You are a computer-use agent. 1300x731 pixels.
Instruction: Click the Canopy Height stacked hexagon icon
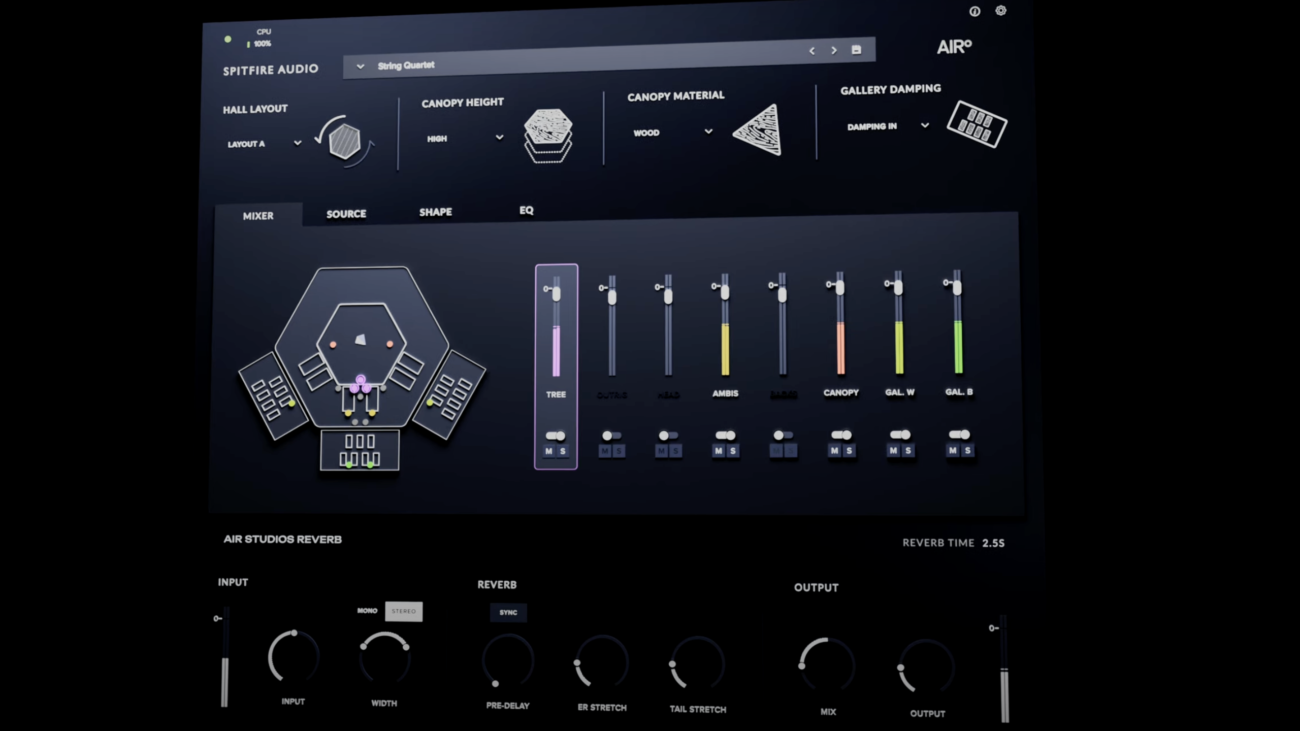548,136
